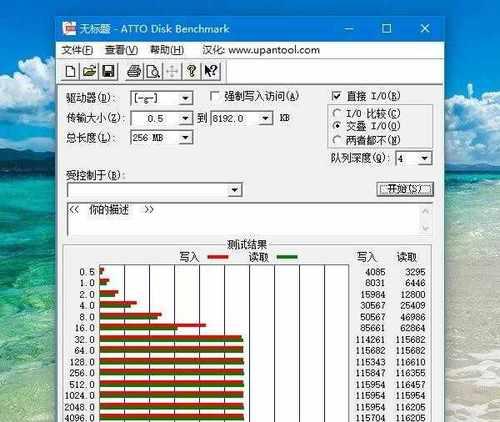Image resolution: width=500 pixels, height=422 pixels.
Task: Close the ATTO Disk Benchmark window
Action: pyautogui.click(x=425, y=29)
